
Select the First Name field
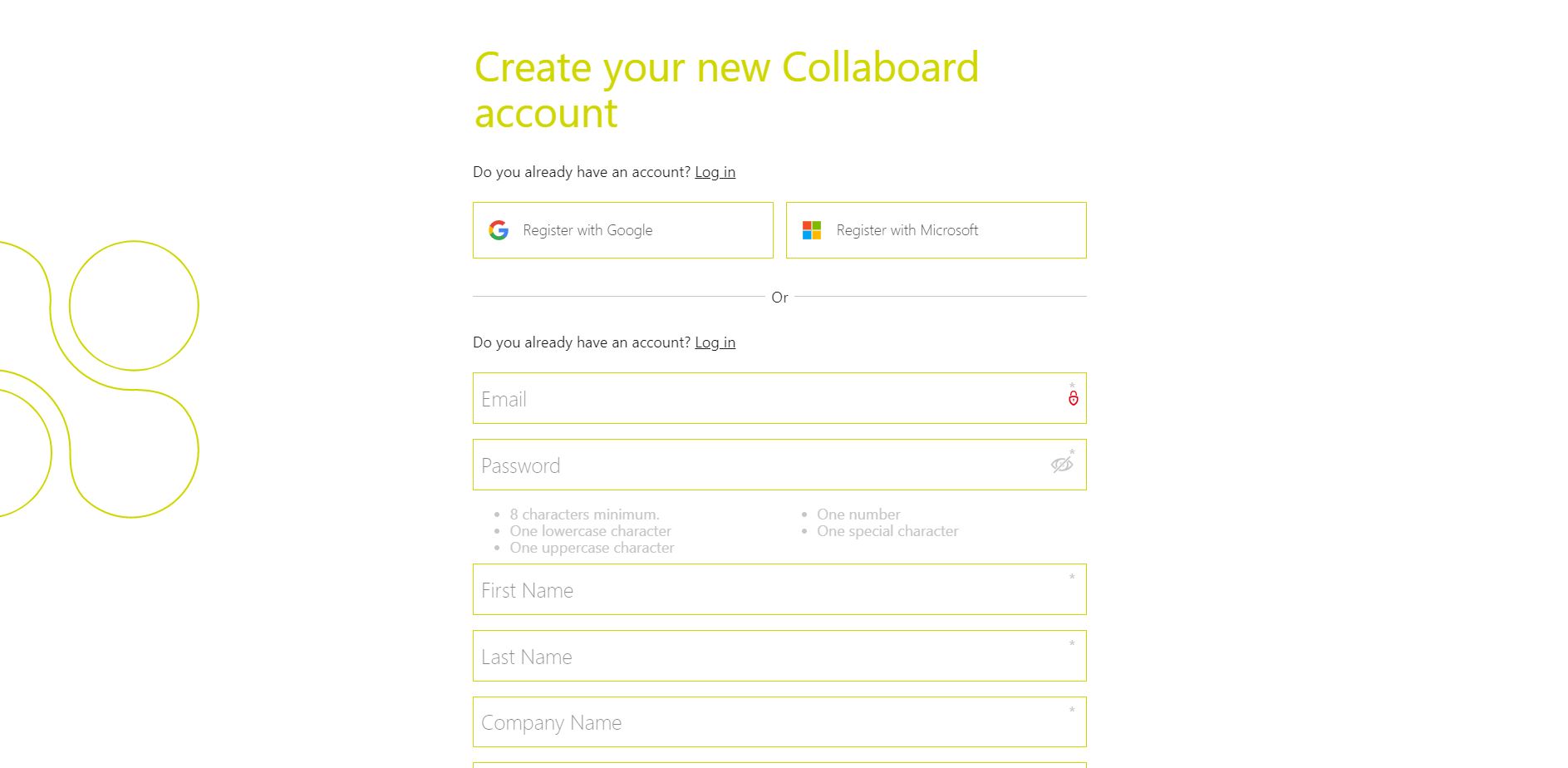[x=748, y=589]
